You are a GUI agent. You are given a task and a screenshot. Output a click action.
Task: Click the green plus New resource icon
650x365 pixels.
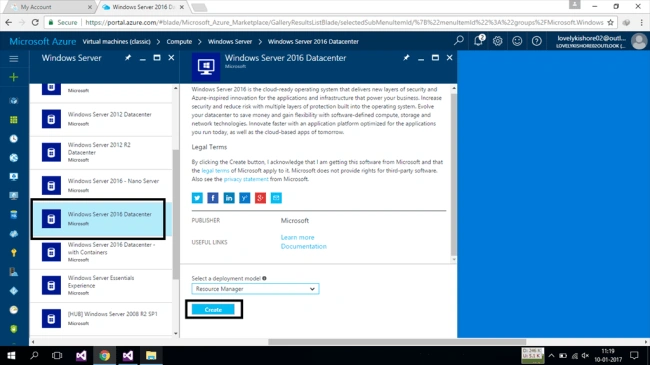pos(14,77)
